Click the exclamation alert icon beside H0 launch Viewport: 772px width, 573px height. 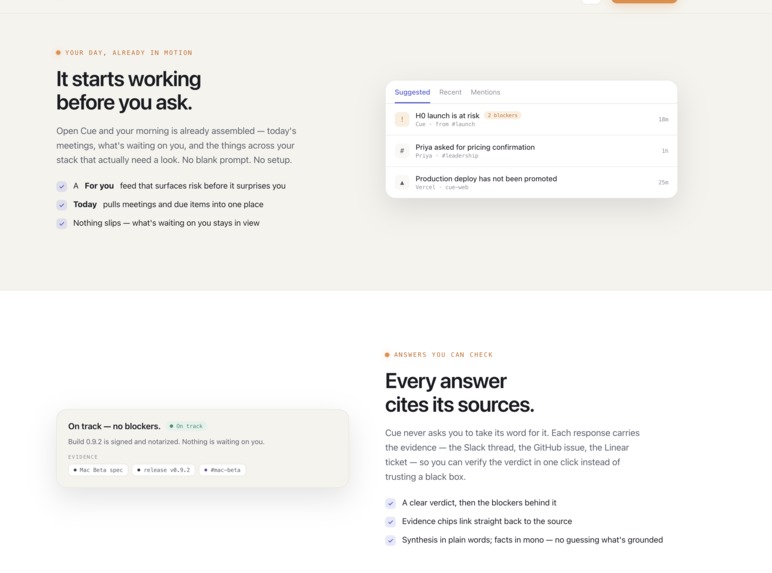pyautogui.click(x=402, y=119)
